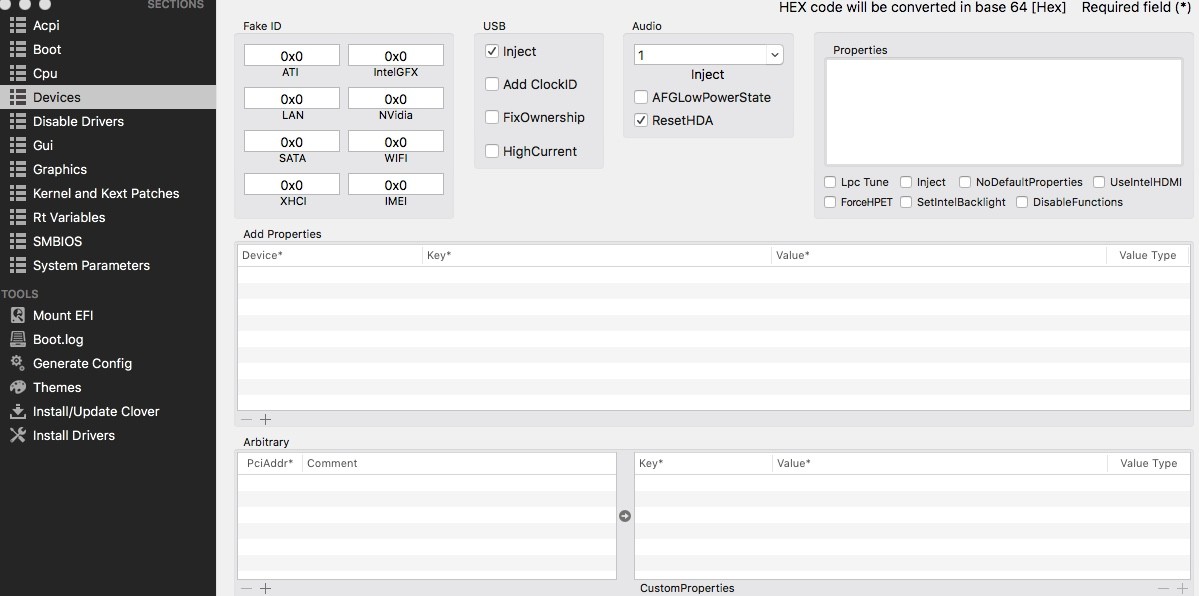Viewport: 1199px width, 596px height.
Task: Enable ForceHPET checkbox
Action: 830,202
